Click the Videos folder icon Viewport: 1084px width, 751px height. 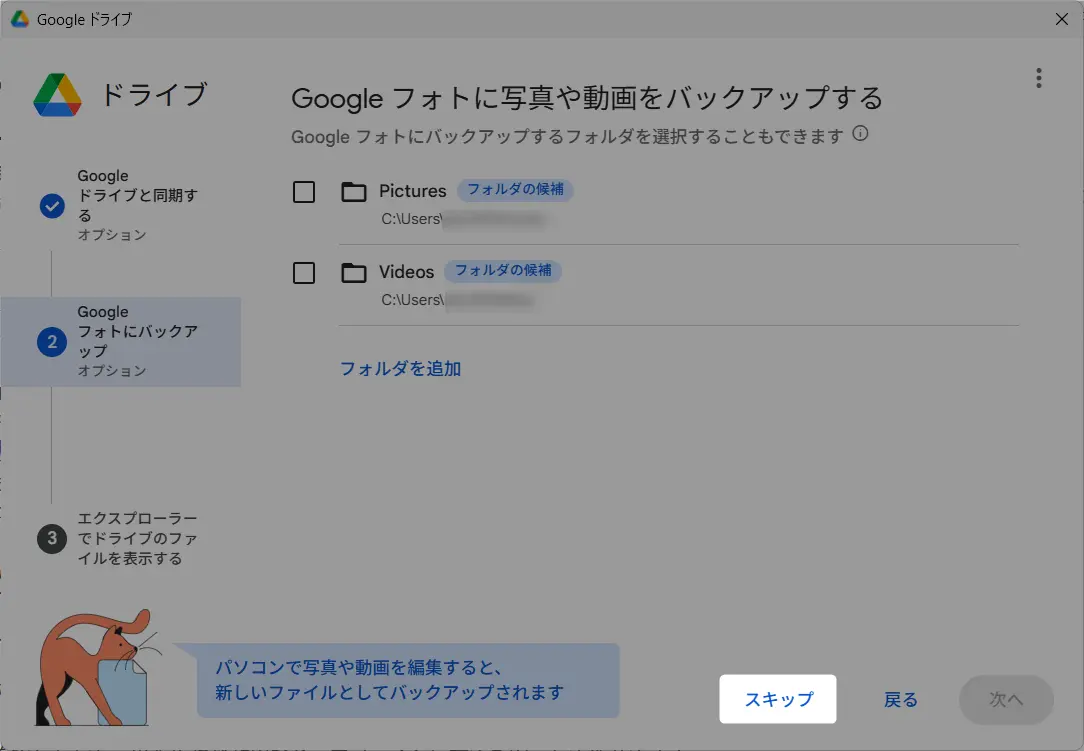[354, 273]
